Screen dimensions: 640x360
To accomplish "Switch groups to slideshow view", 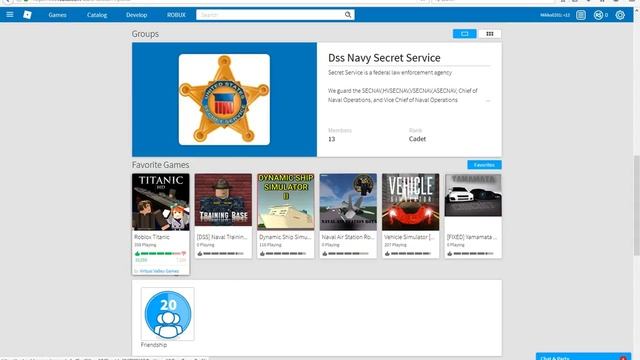I will pyautogui.click(x=464, y=34).
